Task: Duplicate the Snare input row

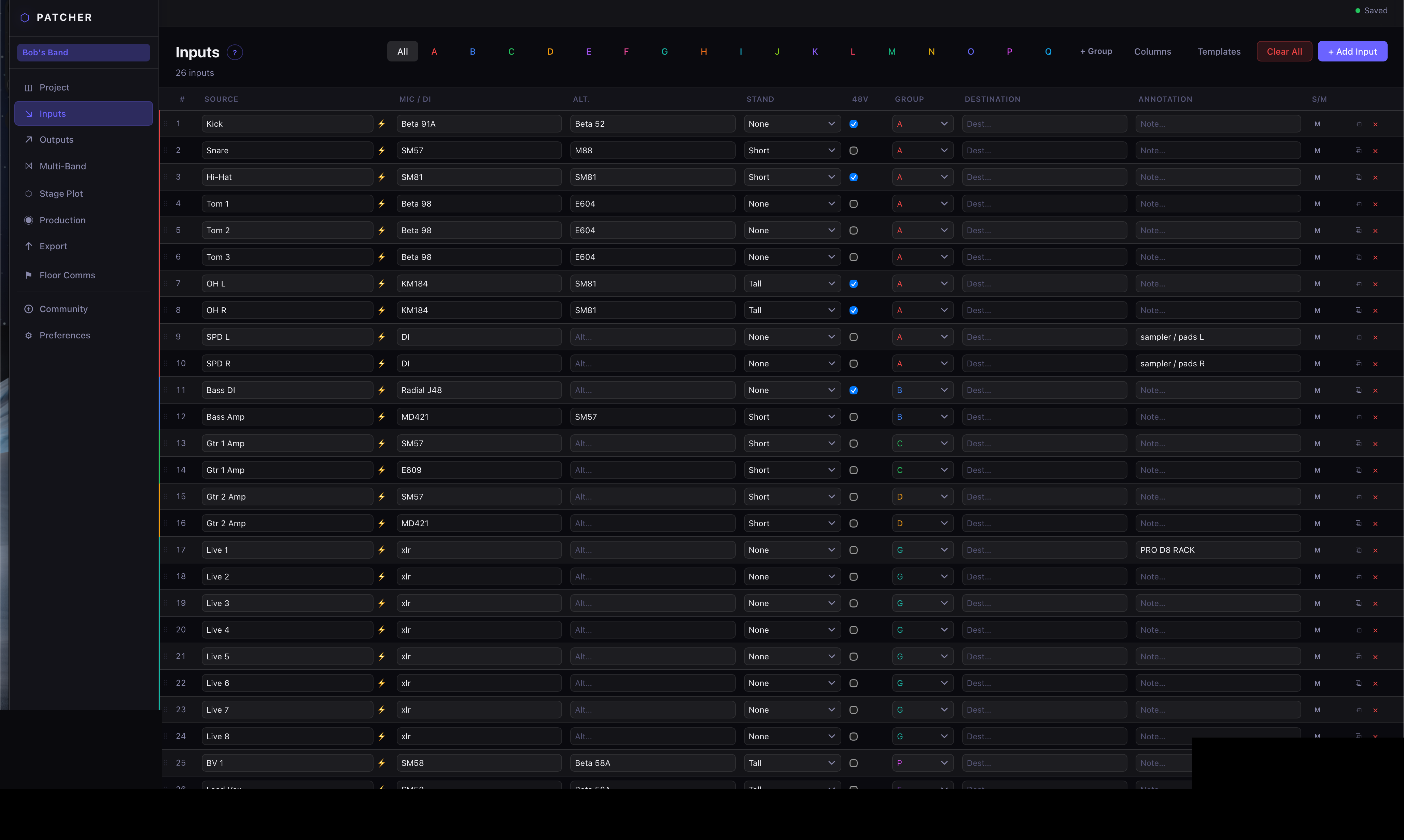Action: 1358,151
